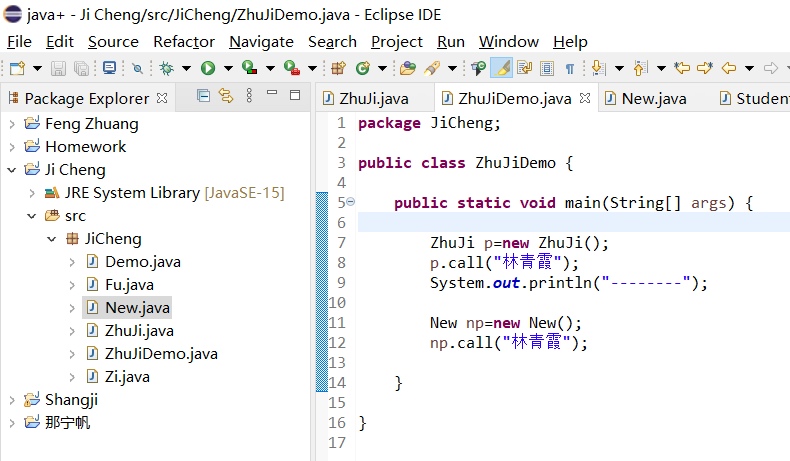Screen dimensions: 790x461
Task: Click the New Java Class icon
Action: (363, 68)
